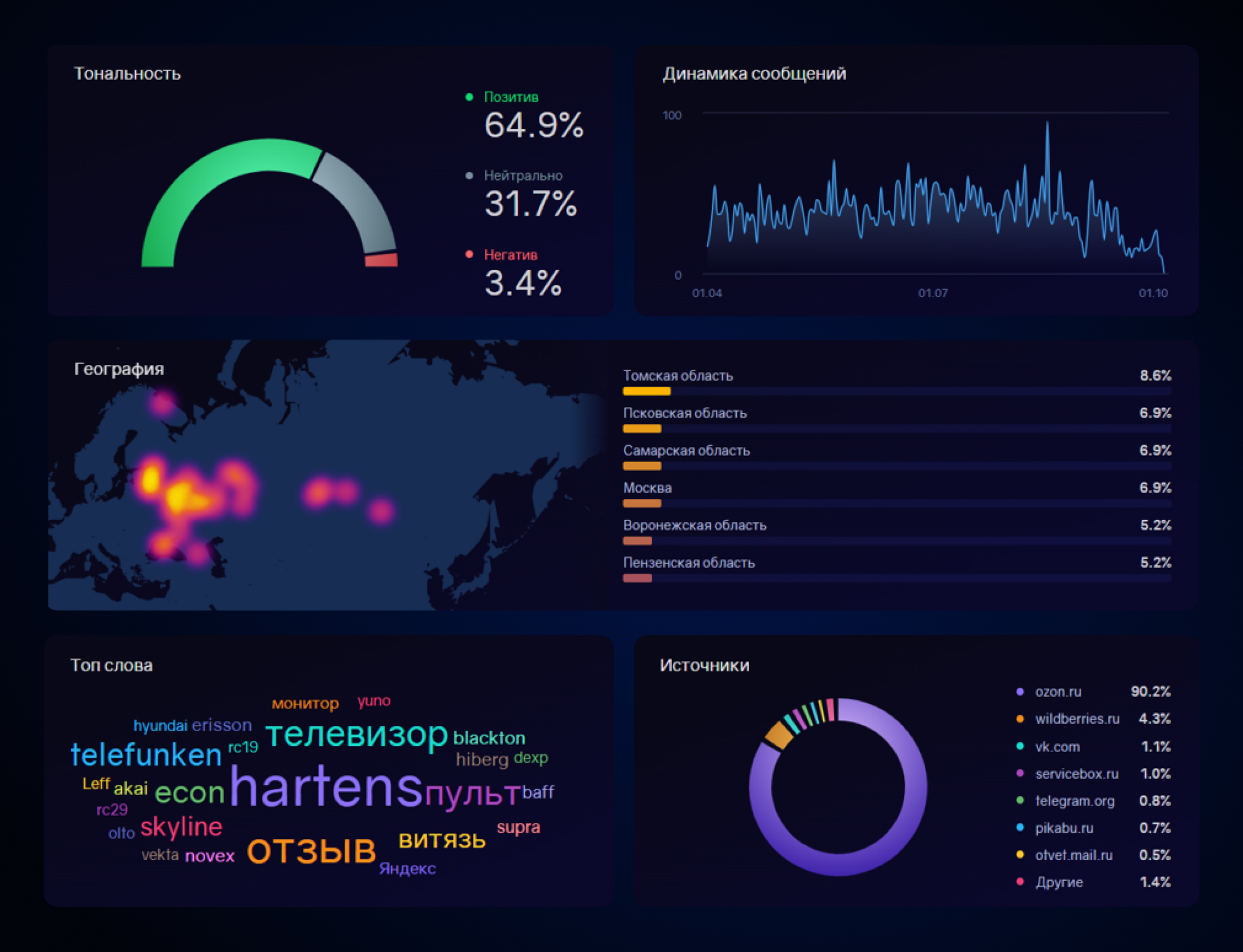
Task: Click the 100 value on the chart's vertical axis
Action: (x=672, y=116)
